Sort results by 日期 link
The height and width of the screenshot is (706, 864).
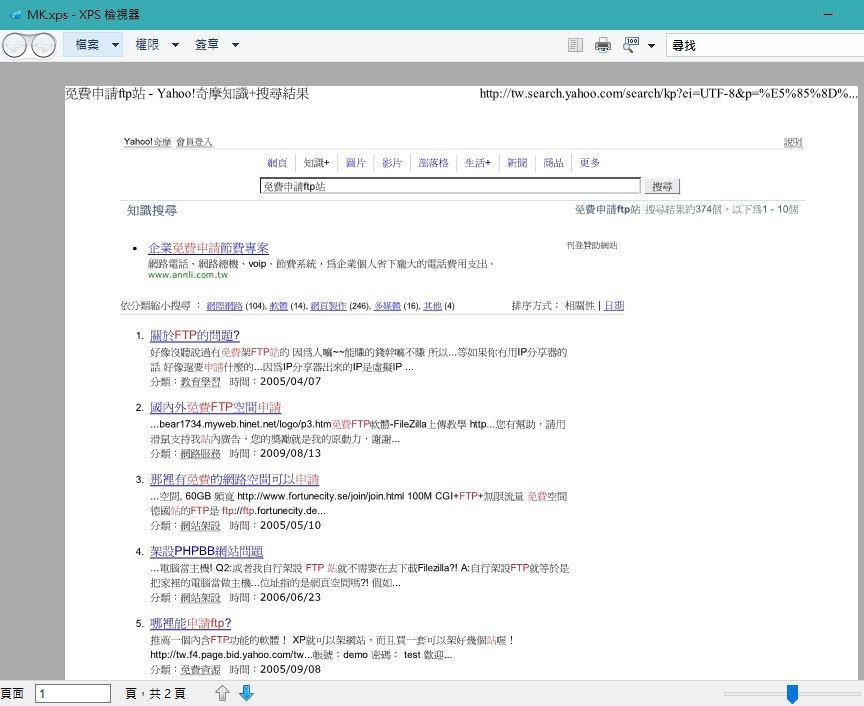[x=614, y=305]
